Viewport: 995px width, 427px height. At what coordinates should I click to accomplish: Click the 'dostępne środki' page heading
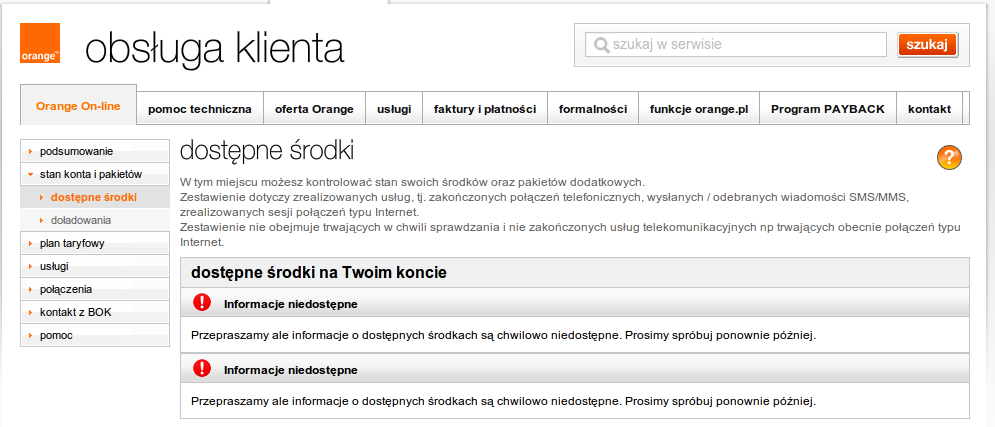click(x=267, y=152)
